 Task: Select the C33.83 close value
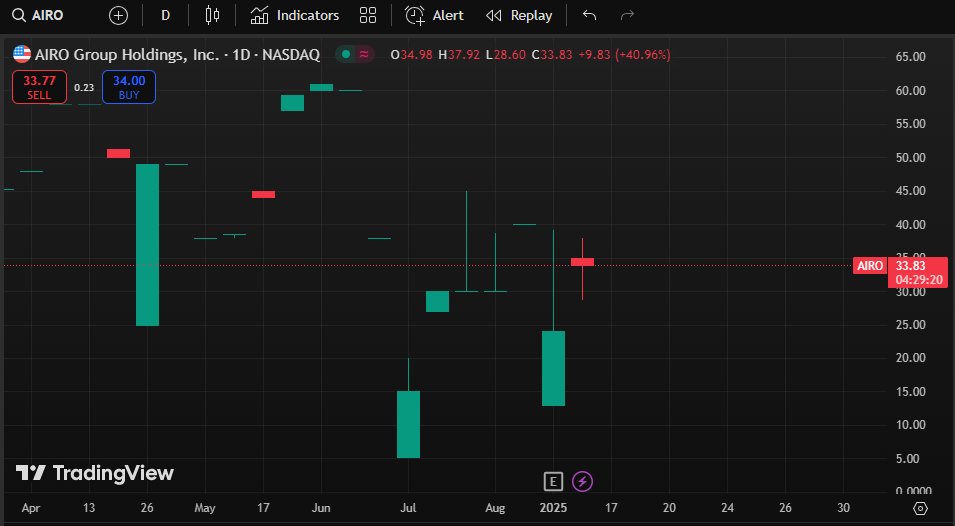pyautogui.click(x=552, y=55)
